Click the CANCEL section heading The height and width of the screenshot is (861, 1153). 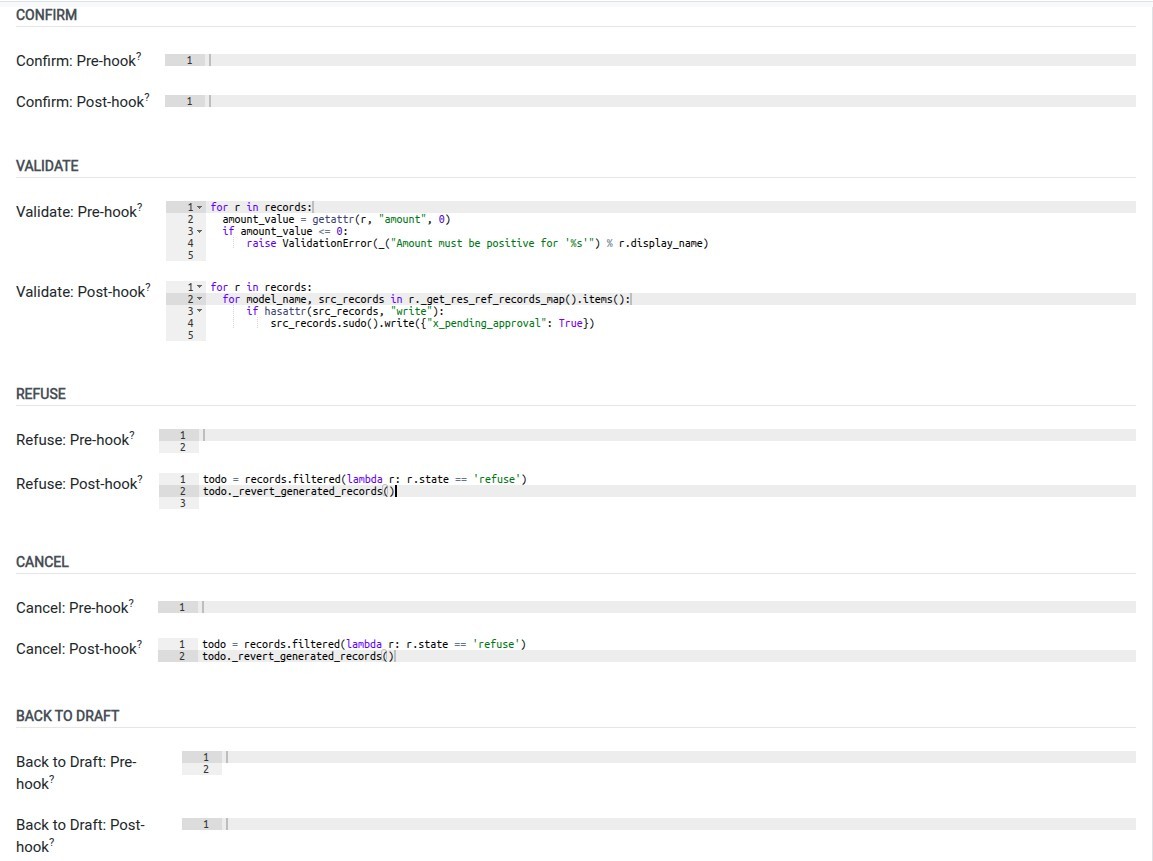point(42,562)
